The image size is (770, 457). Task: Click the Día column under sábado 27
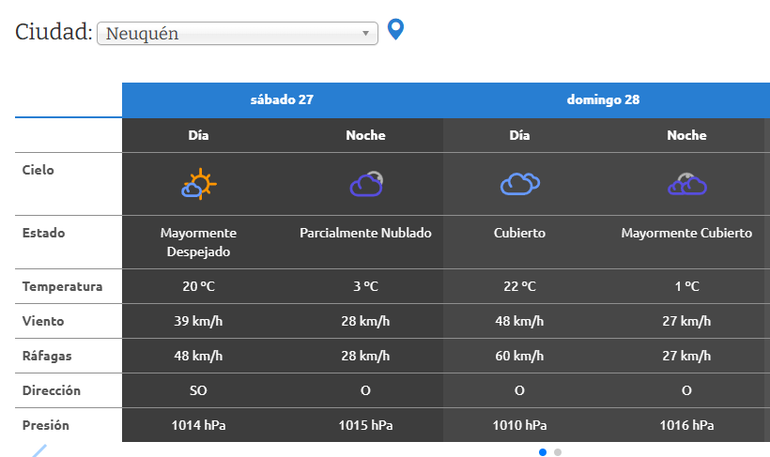coord(198,135)
